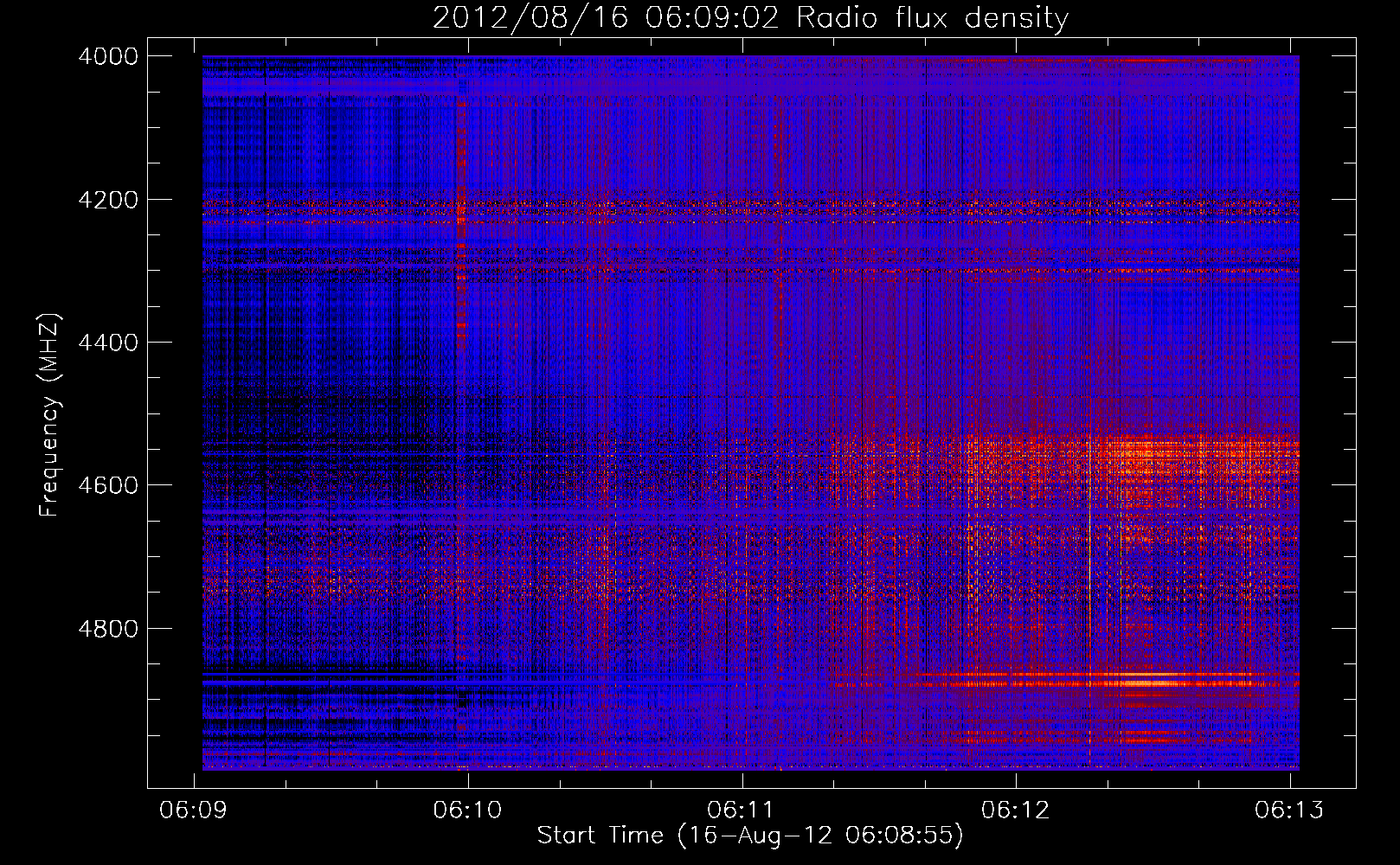Click the 4400 frequency axis label
The height and width of the screenshot is (865, 1400).
(108, 343)
